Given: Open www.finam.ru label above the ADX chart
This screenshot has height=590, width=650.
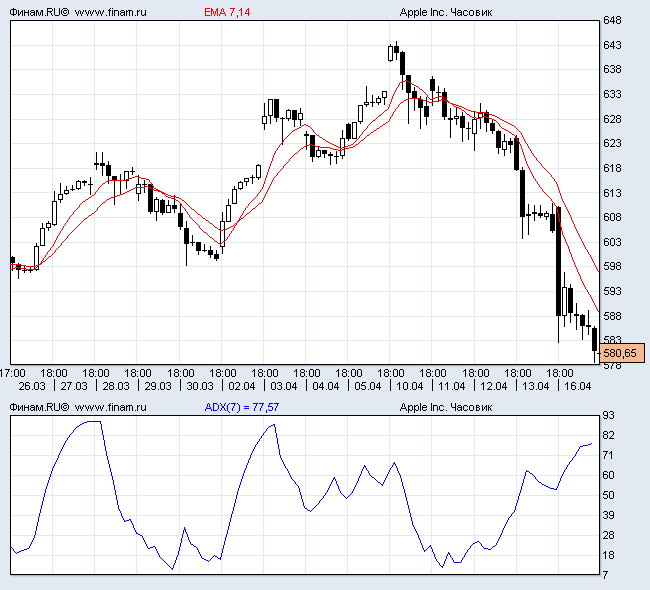Looking at the screenshot, I should coord(110,407).
